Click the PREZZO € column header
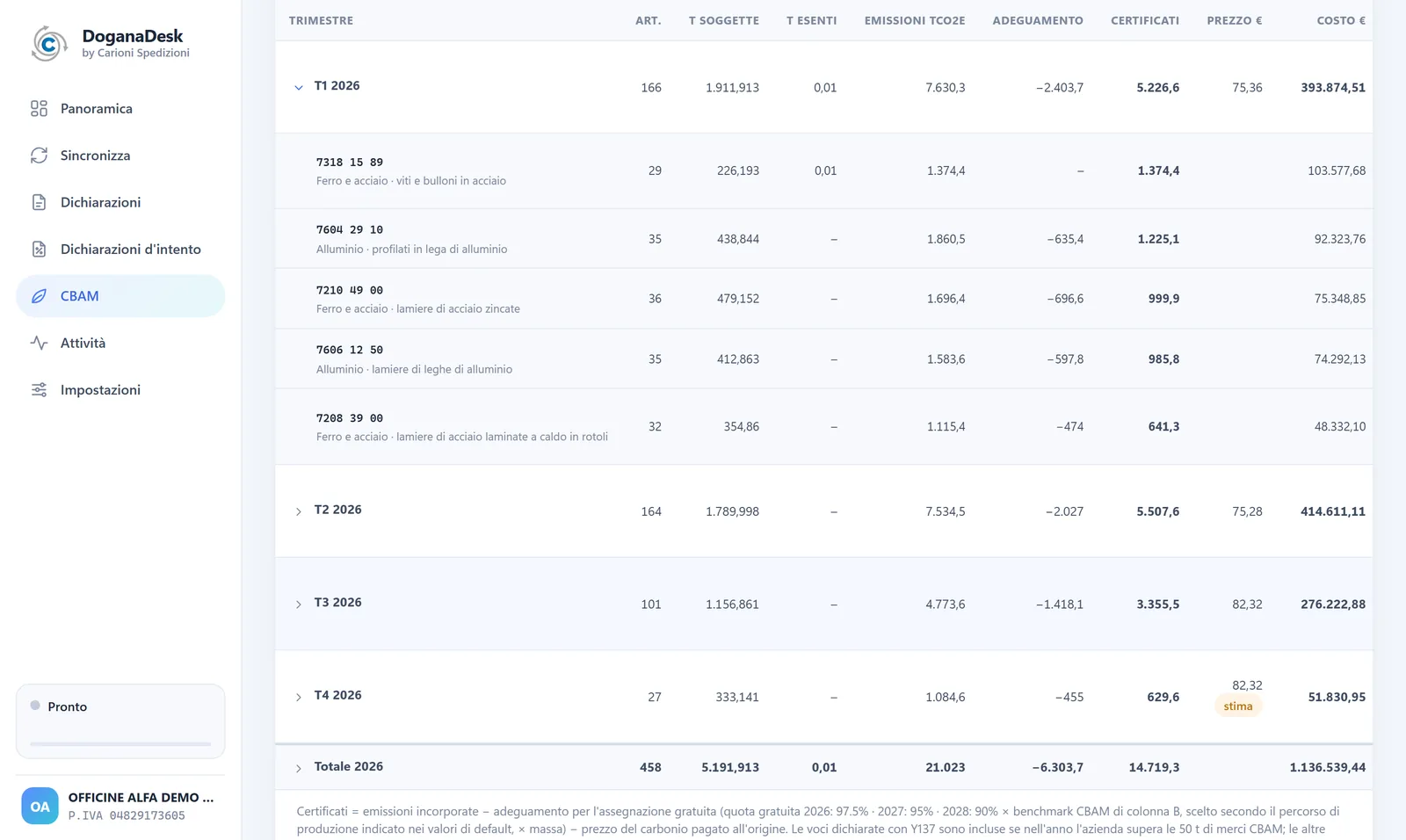This screenshot has height=840, width=1406. (x=1235, y=20)
